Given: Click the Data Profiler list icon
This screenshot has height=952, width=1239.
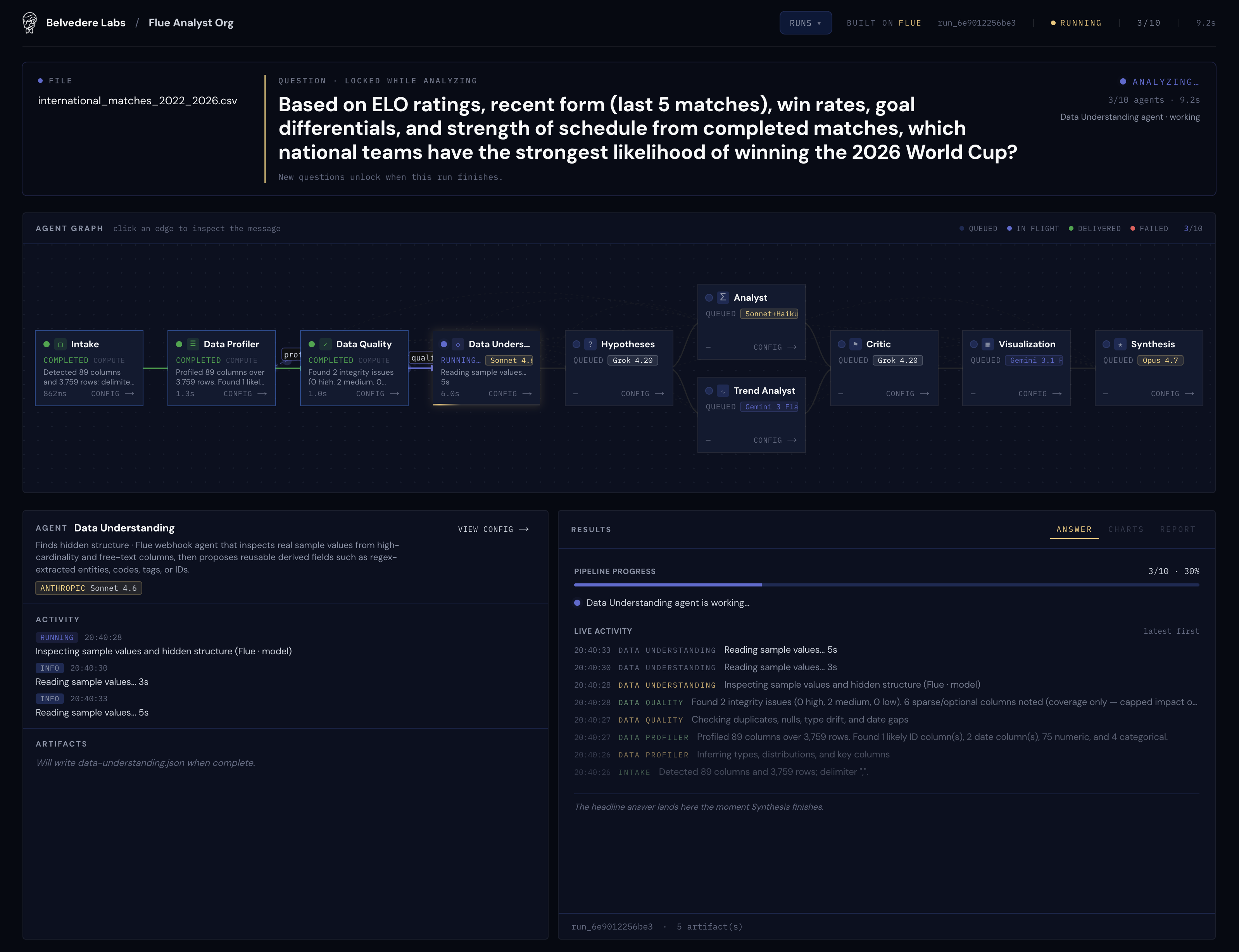Looking at the screenshot, I should pos(193,344).
